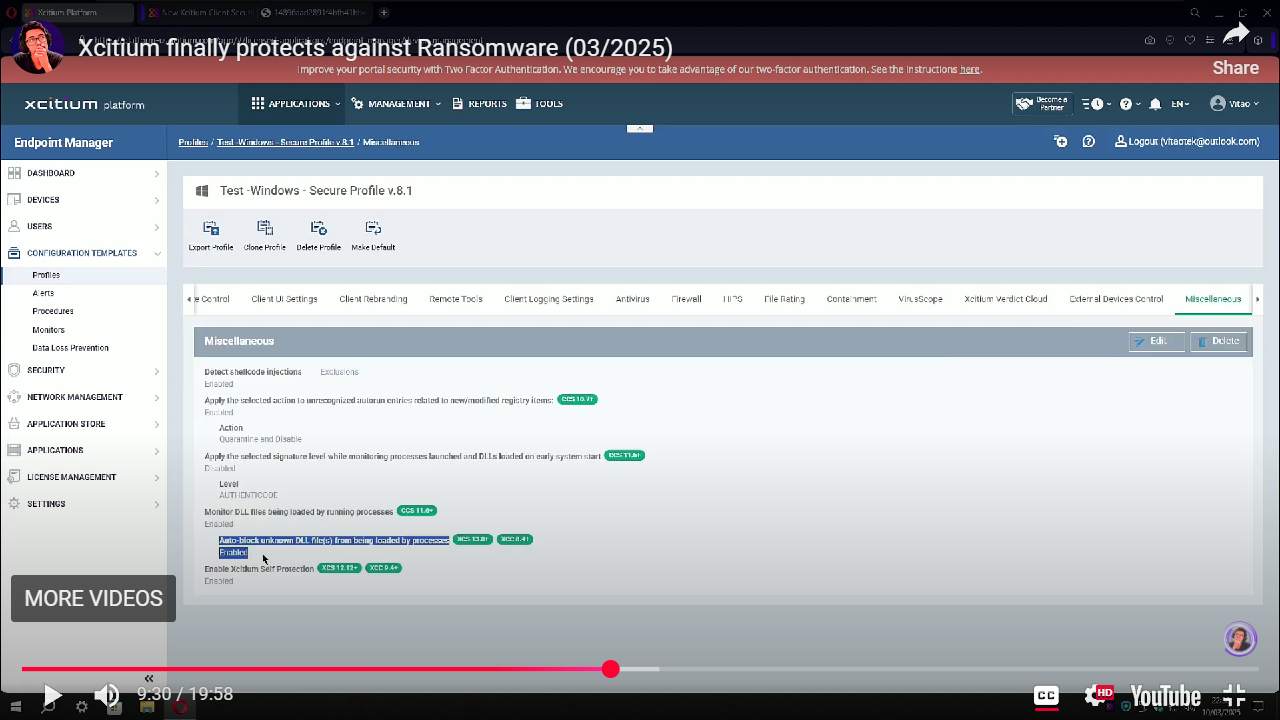1280x720 pixels.
Task: Click the Exclusions link beside shellcode injections
Action: click(339, 372)
